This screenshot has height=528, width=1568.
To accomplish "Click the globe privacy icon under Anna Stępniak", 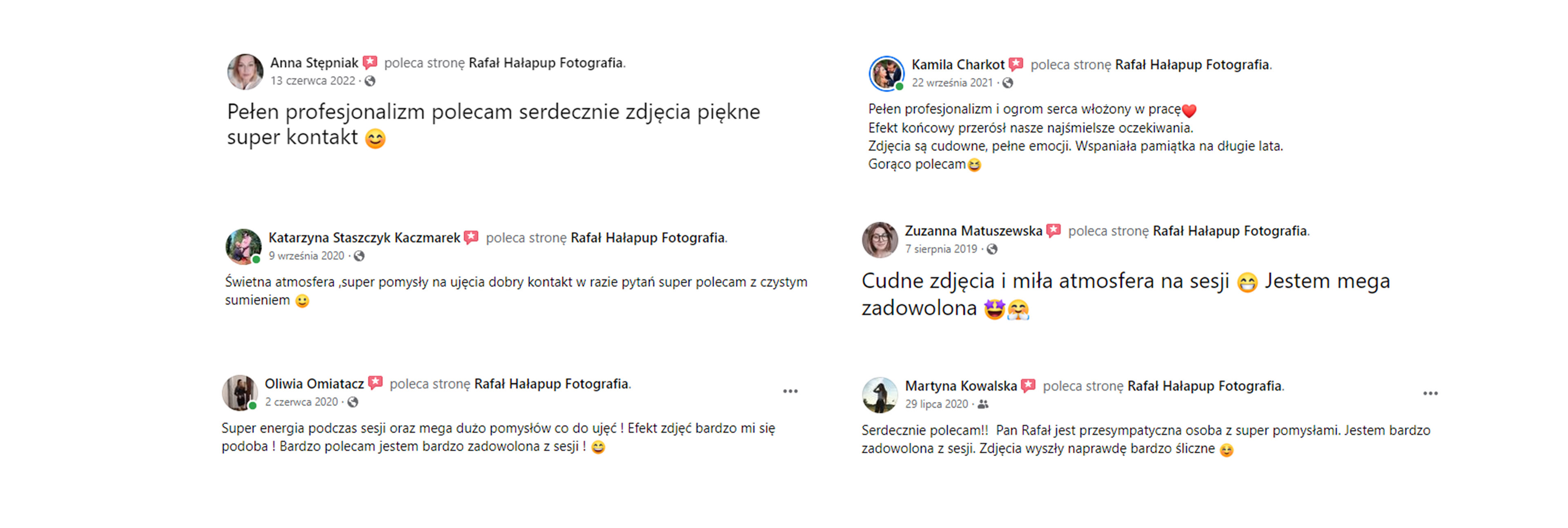I will point(370,81).
